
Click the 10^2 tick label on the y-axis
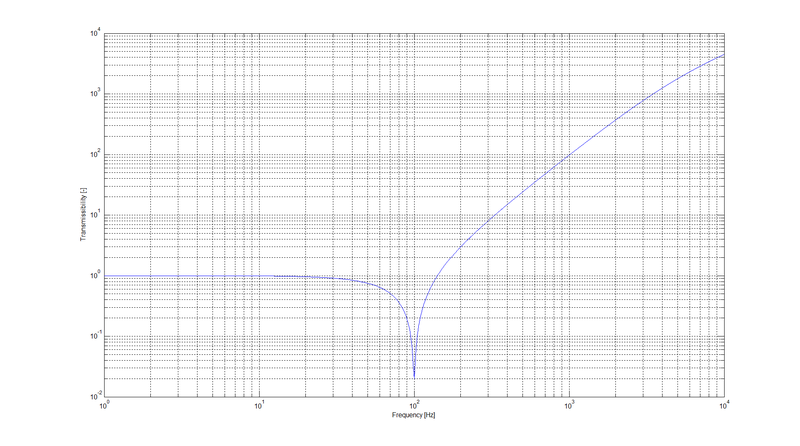tap(93, 155)
